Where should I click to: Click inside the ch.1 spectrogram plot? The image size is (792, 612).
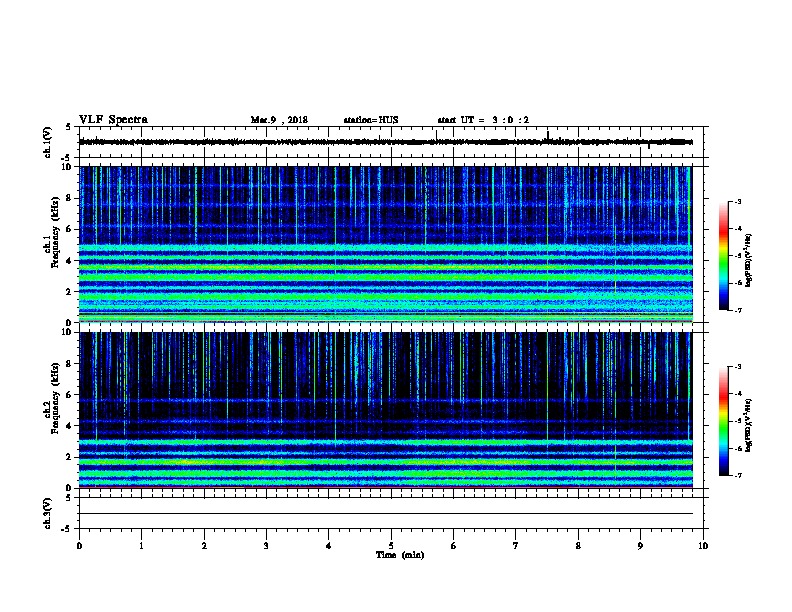tap(386, 244)
